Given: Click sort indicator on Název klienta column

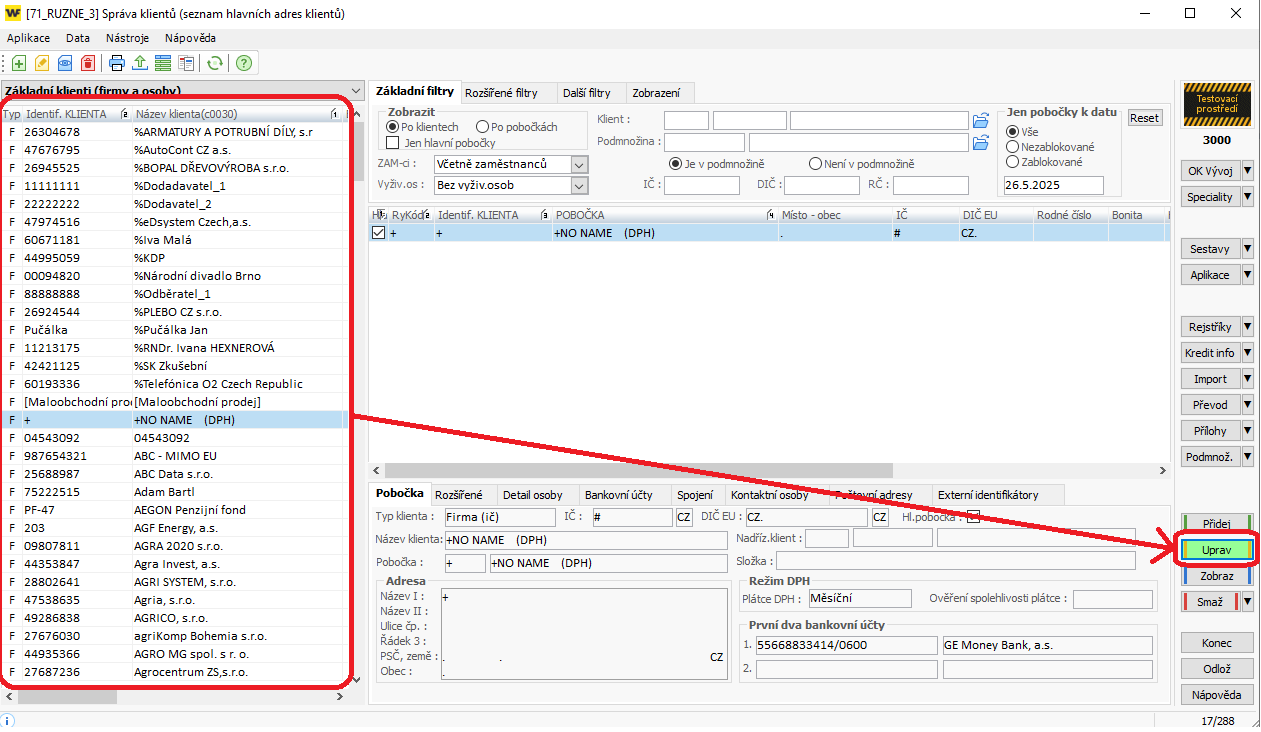Looking at the screenshot, I should [x=333, y=114].
